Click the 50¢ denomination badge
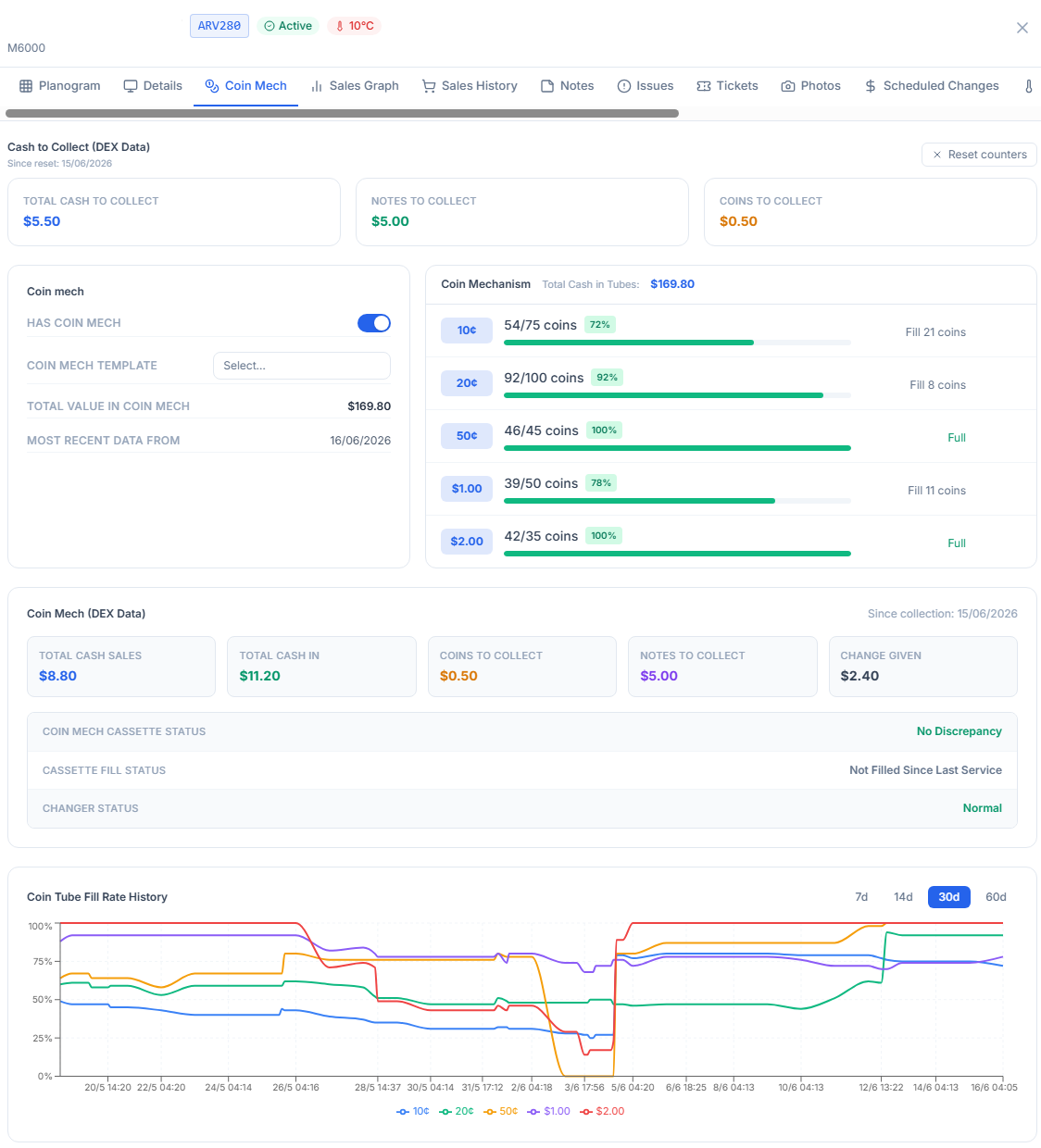This screenshot has height=1148, width=1041. click(467, 436)
